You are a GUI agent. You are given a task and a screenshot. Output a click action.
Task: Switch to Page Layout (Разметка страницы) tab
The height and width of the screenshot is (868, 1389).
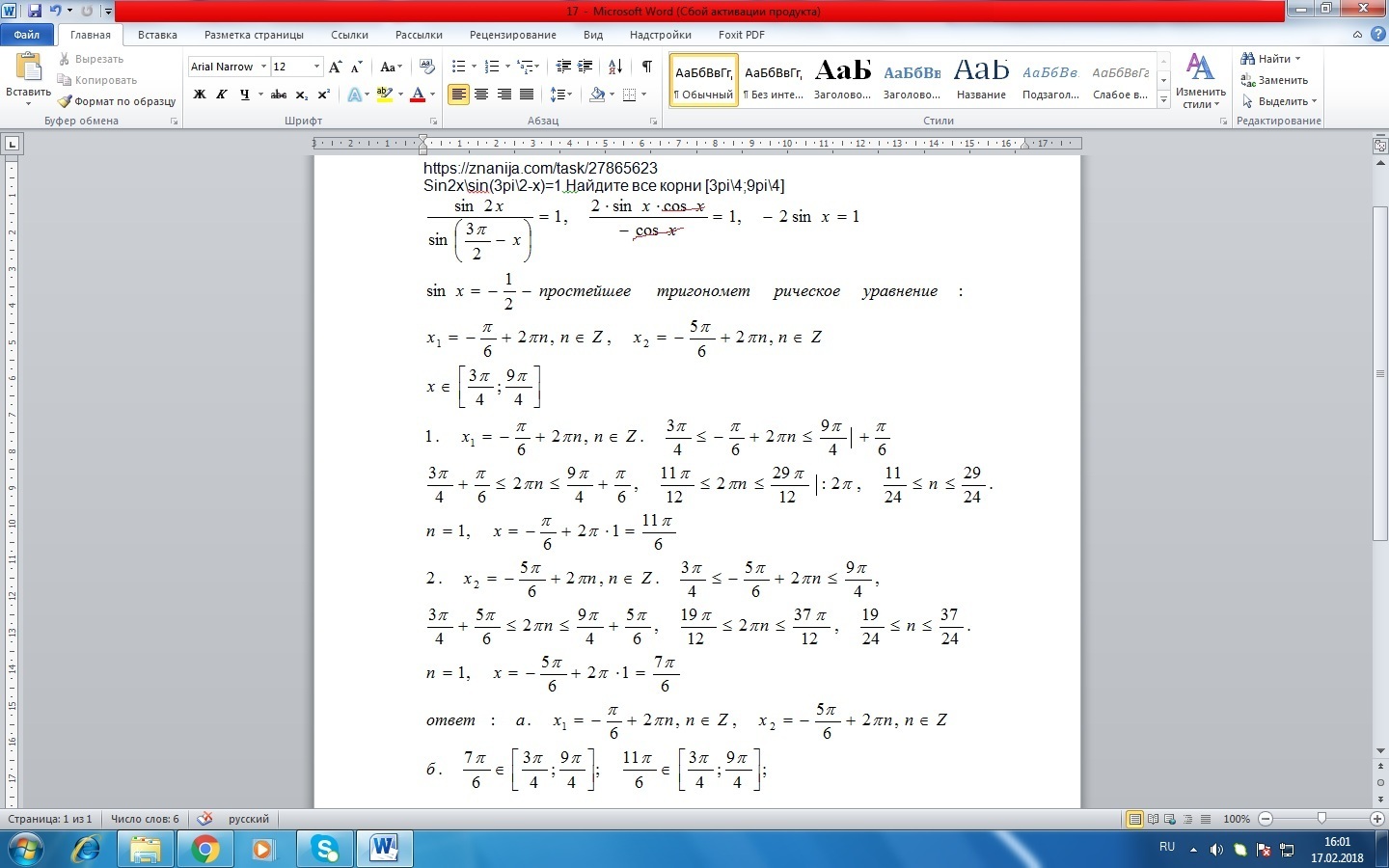tap(254, 35)
